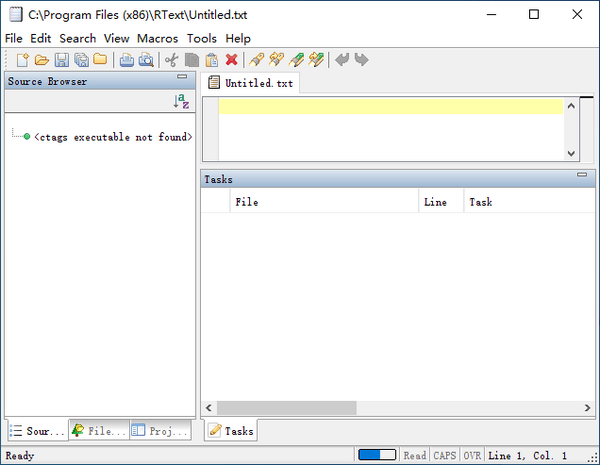Click the New File toolbar icon

[x=23, y=60]
